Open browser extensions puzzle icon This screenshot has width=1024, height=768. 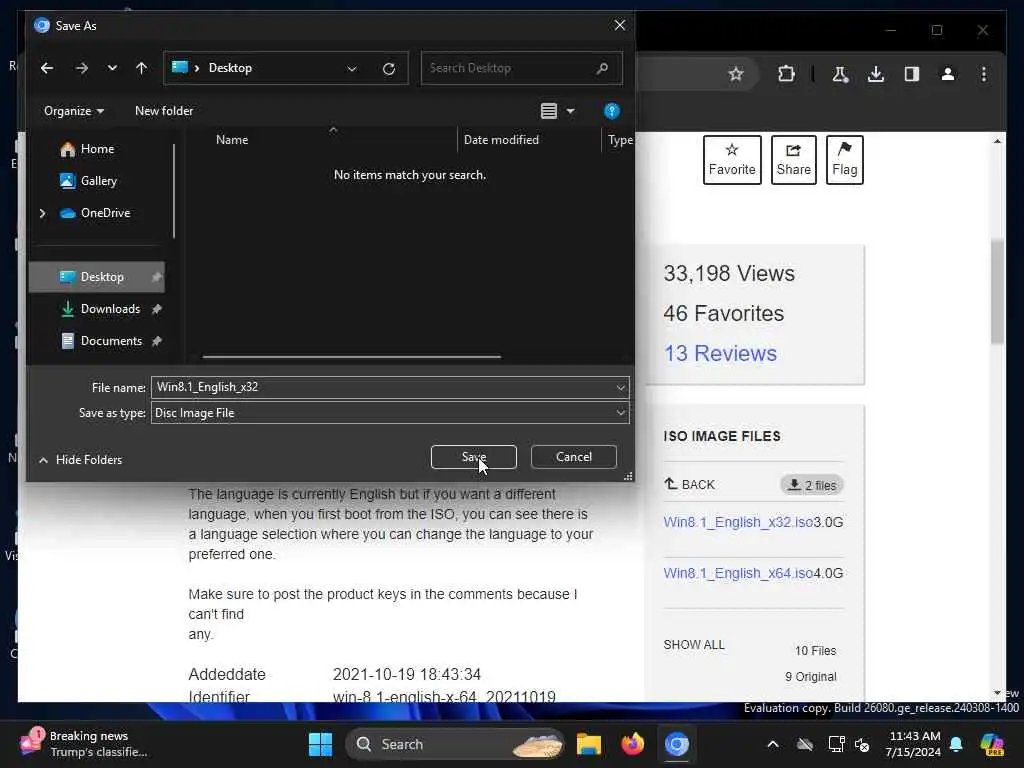point(786,74)
